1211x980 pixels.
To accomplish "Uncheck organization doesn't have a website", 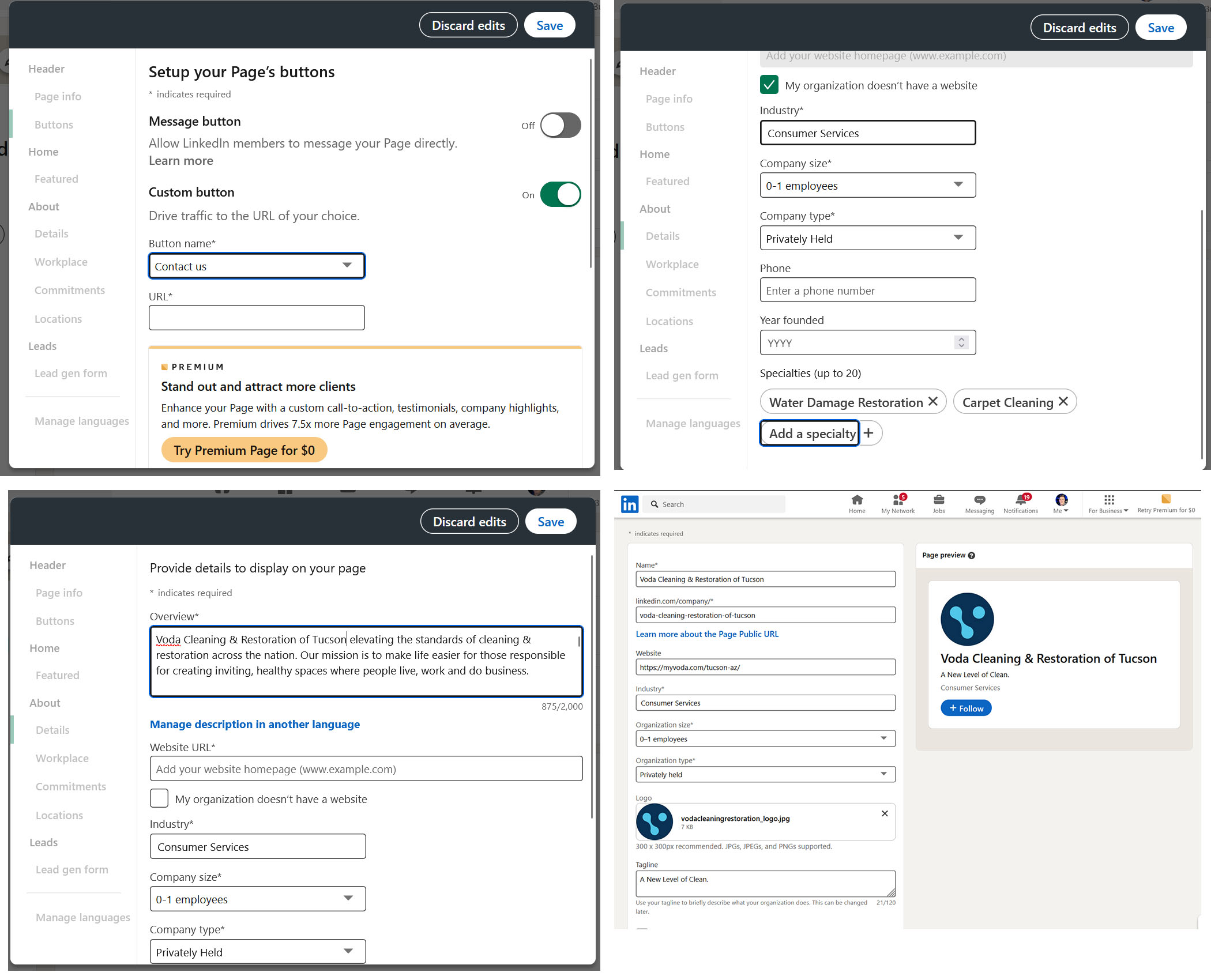I will [x=769, y=85].
